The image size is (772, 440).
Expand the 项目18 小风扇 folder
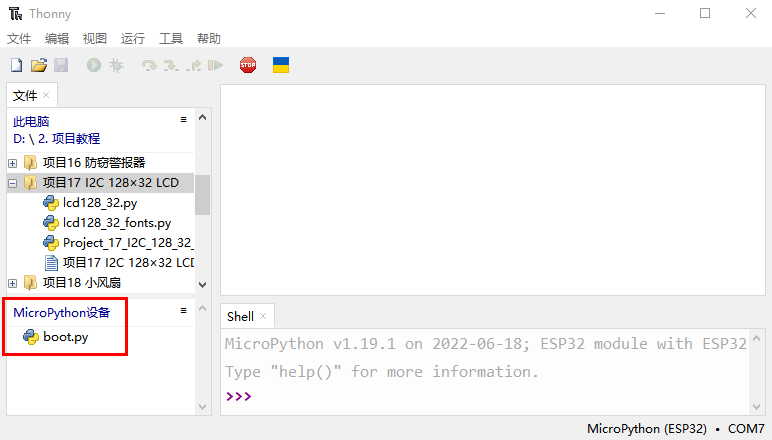coord(13,283)
